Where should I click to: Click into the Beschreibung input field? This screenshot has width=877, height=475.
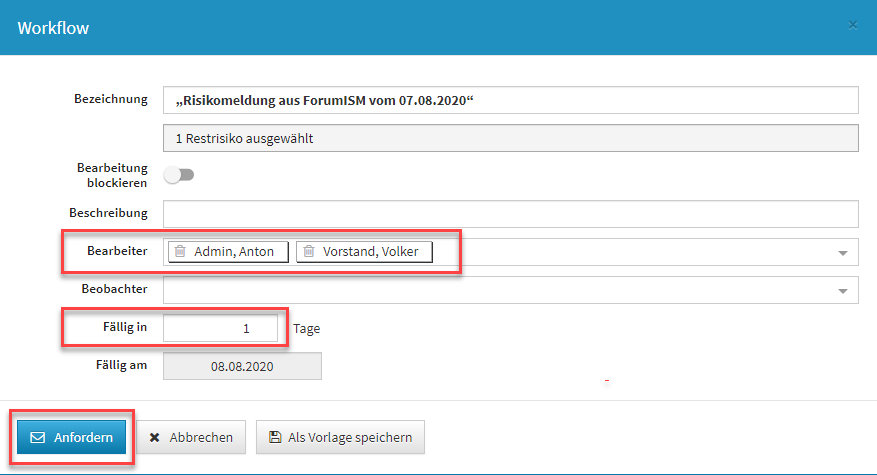(x=510, y=214)
